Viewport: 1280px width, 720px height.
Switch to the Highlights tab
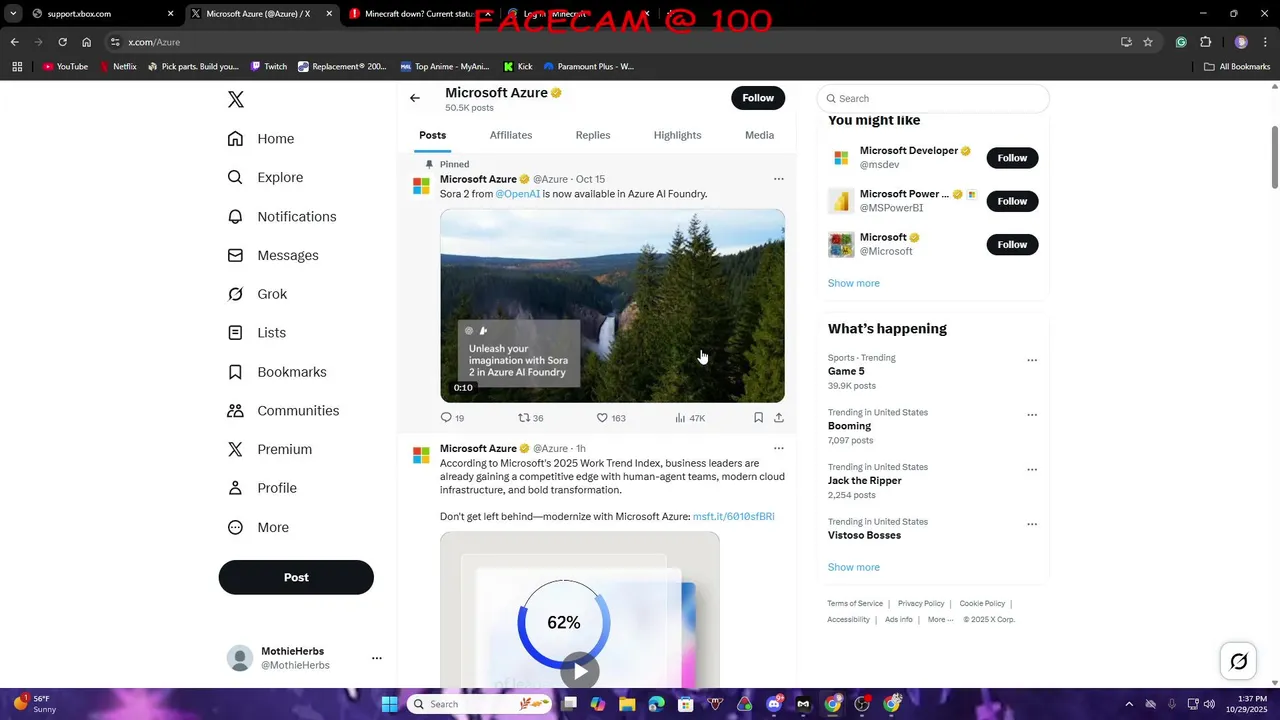coord(677,135)
